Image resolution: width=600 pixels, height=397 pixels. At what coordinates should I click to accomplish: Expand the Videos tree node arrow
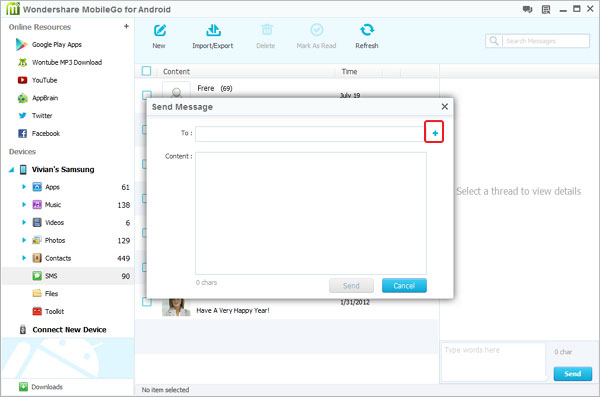click(x=24, y=222)
